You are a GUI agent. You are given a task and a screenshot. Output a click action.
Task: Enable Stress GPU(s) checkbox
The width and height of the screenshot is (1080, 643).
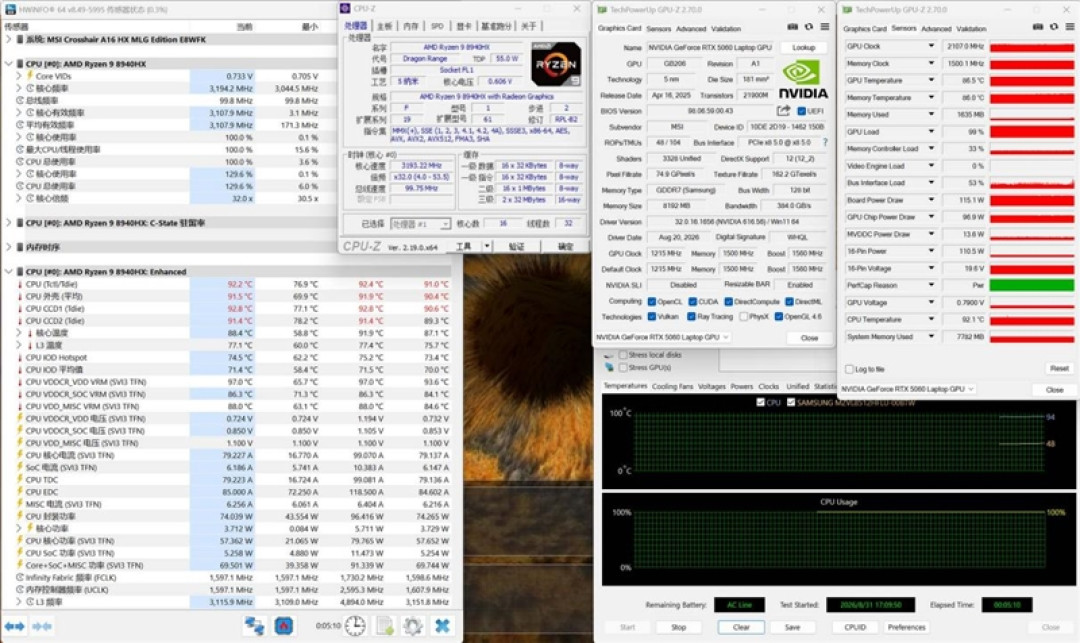pyautogui.click(x=623, y=368)
